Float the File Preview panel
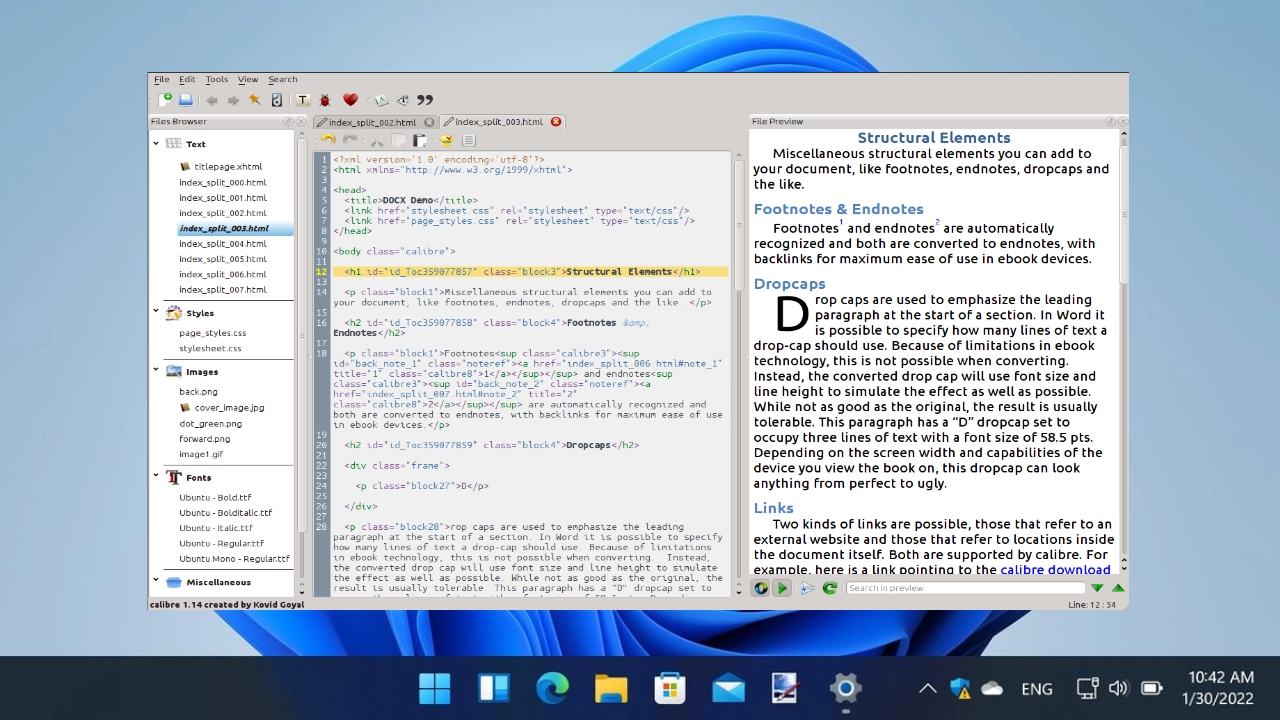Viewport: 1280px width, 720px height. [1110, 121]
